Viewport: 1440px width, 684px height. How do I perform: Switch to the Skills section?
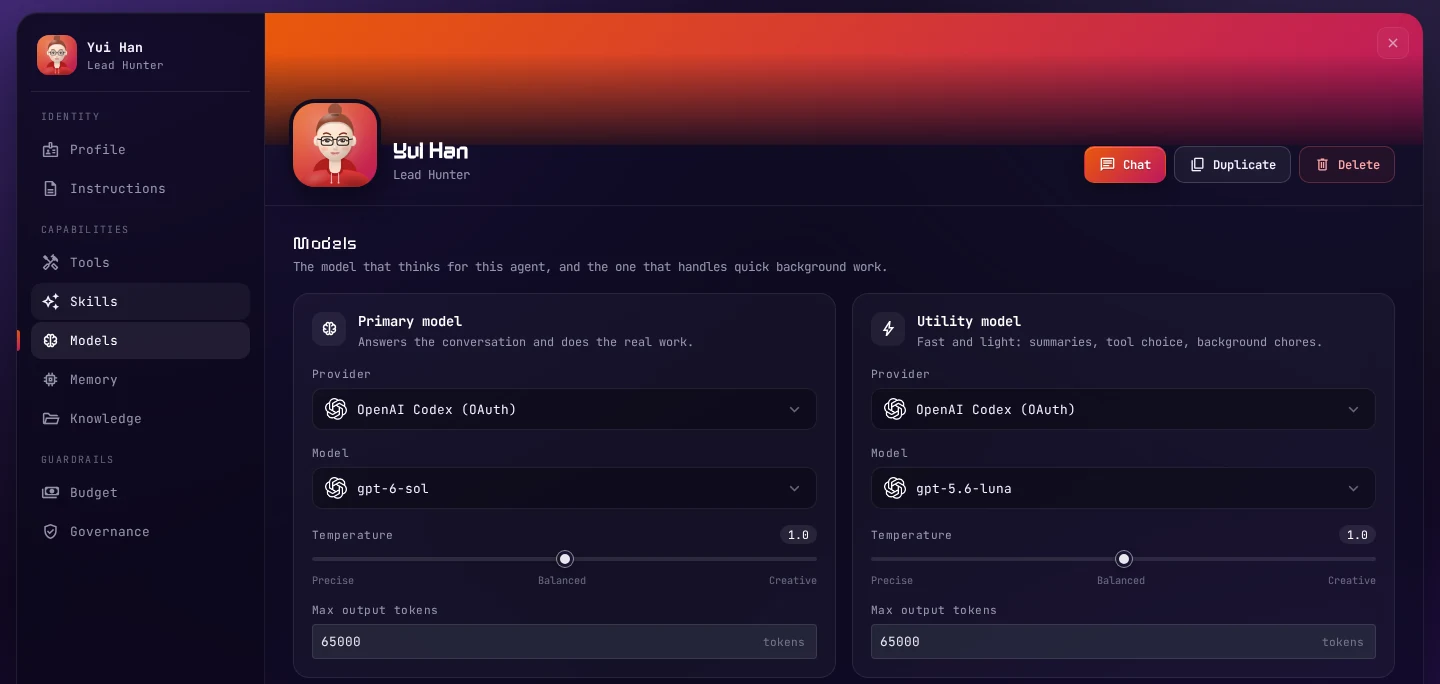[x=140, y=302]
